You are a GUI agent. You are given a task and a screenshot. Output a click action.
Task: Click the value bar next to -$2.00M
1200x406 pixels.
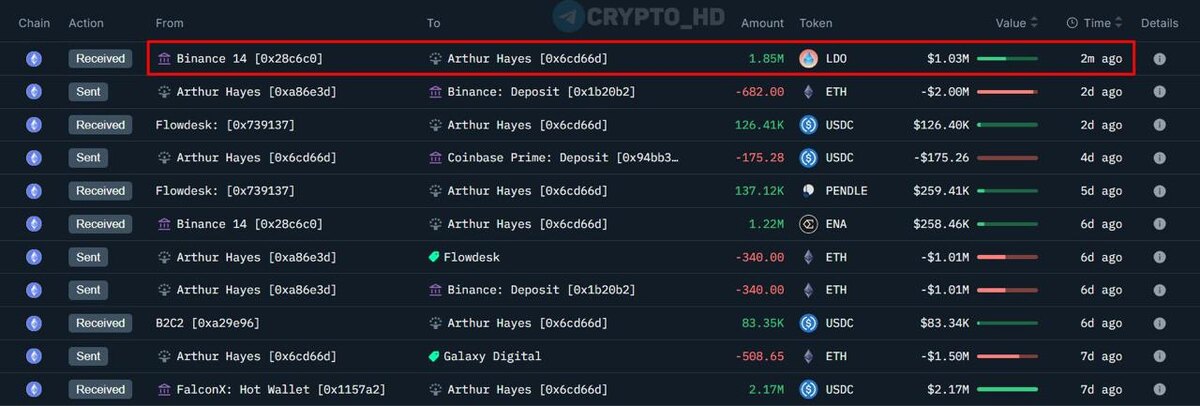[x=1007, y=92]
